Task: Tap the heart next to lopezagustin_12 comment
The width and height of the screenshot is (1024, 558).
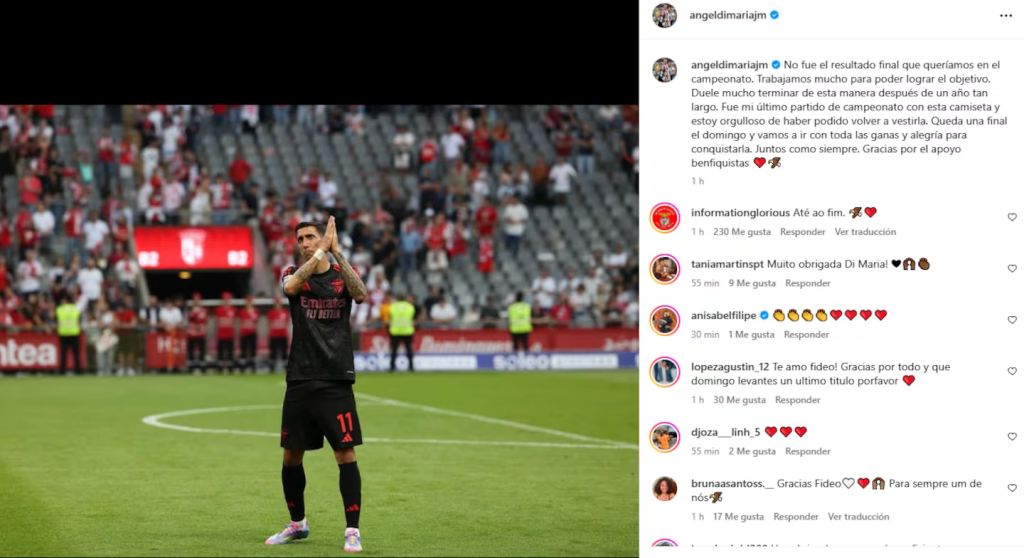Action: [1012, 371]
